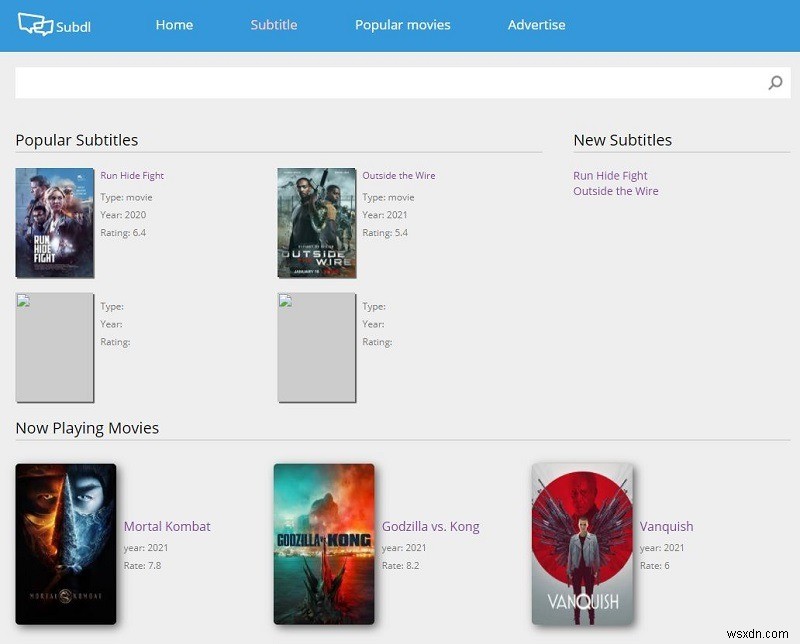The height and width of the screenshot is (644, 800).
Task: Open the Mortal Kombat movie link
Action: [166, 526]
